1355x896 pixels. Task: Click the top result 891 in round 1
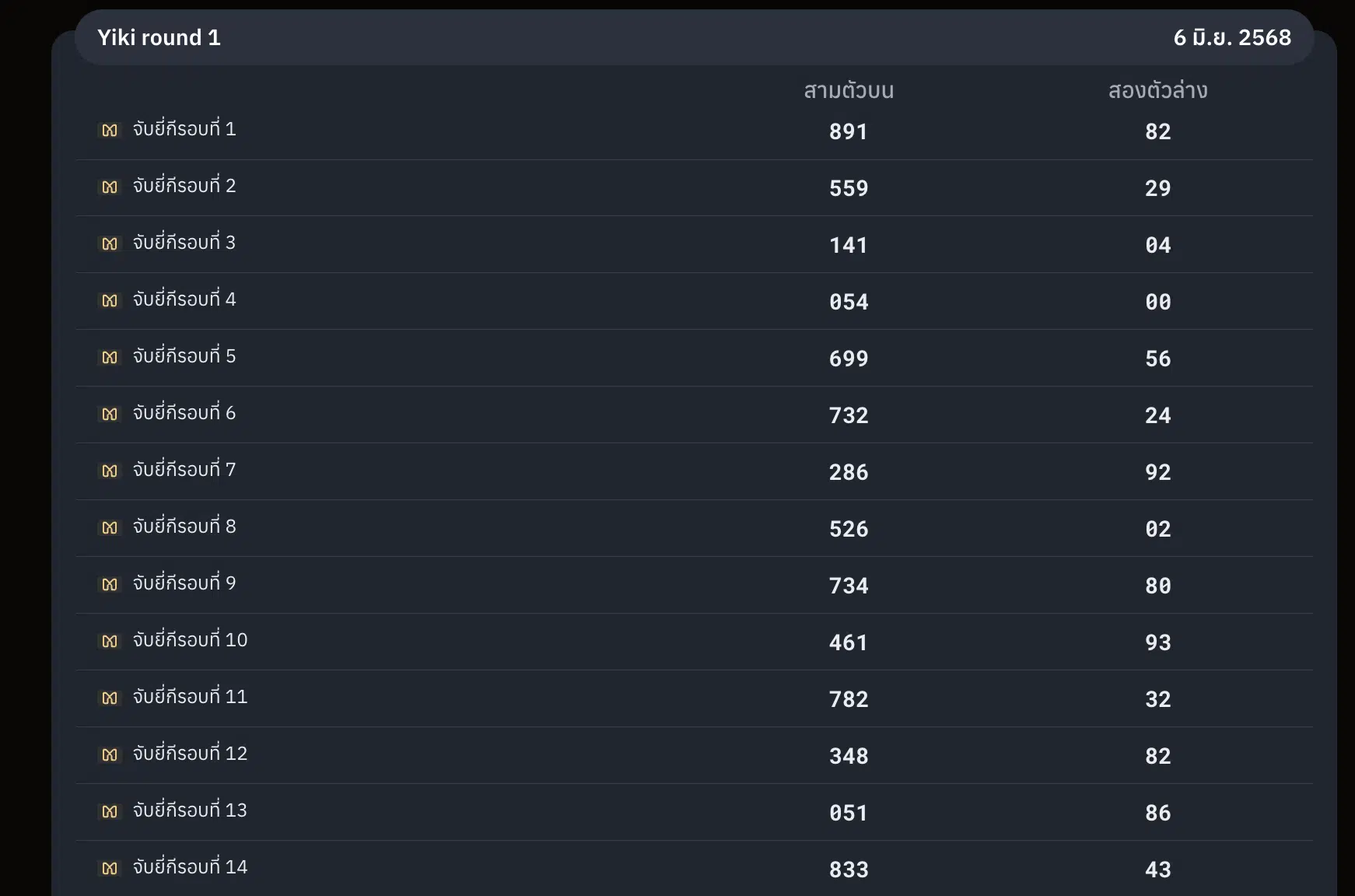pos(849,131)
